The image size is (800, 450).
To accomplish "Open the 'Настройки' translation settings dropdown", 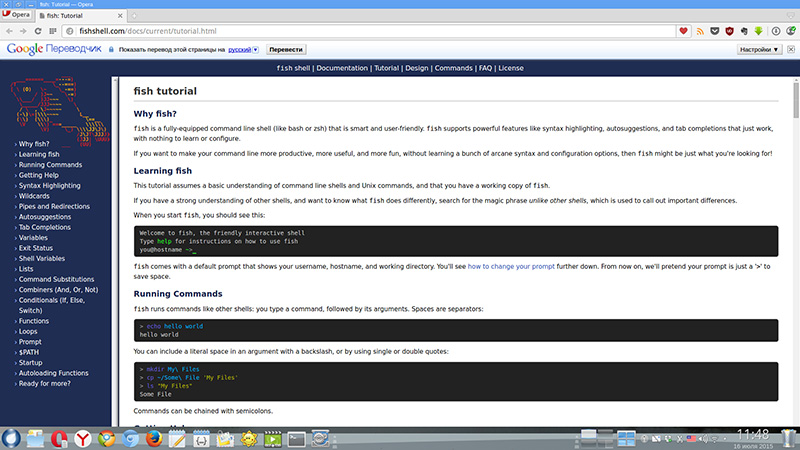I will click(x=759, y=49).
